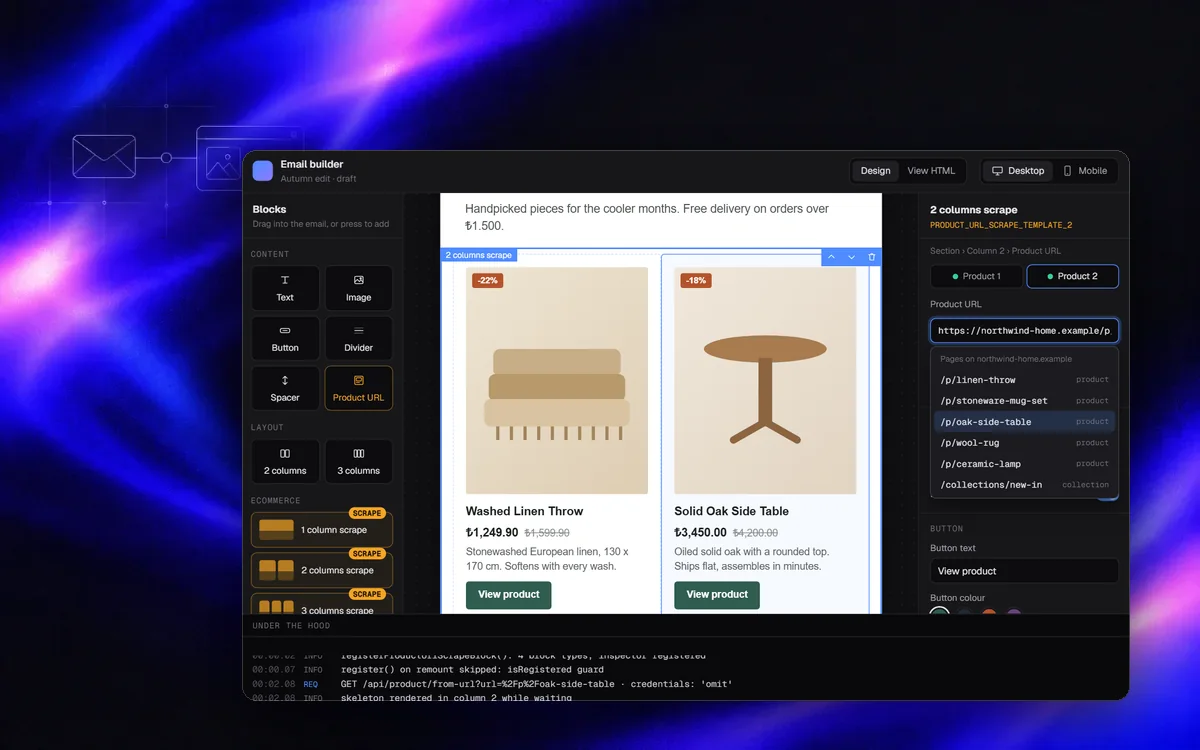This screenshot has width=1200, height=750.
Task: Move the selected block up
Action: coord(831,257)
